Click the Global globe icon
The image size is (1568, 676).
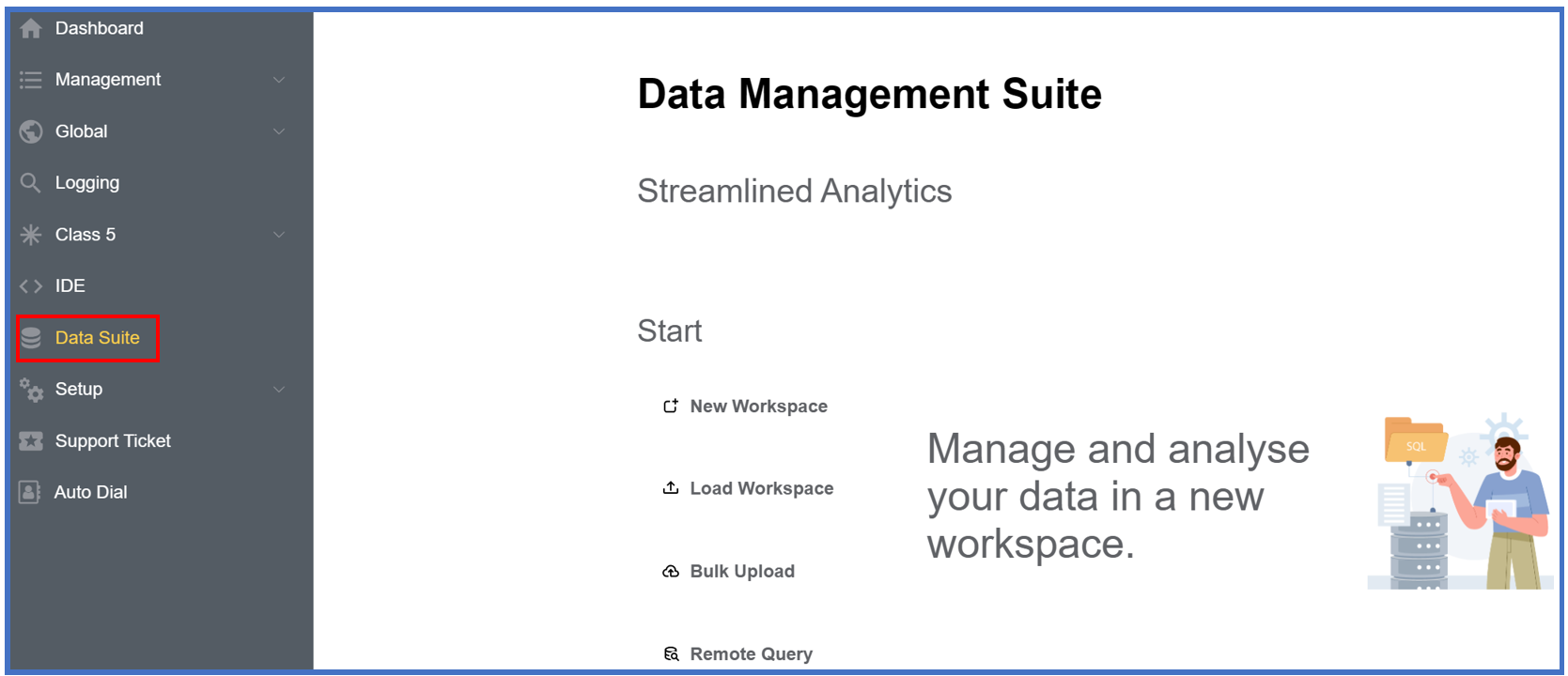pyautogui.click(x=31, y=131)
